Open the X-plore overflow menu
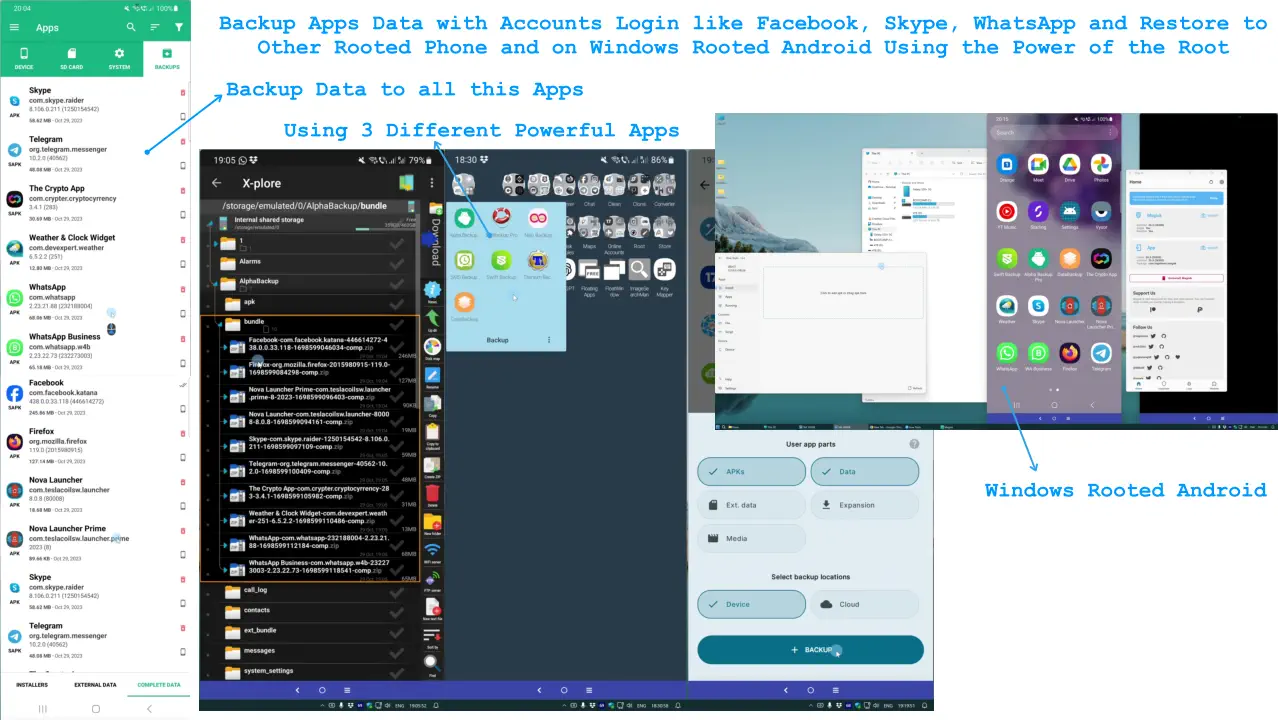The width and height of the screenshot is (1278, 720). pos(431,183)
